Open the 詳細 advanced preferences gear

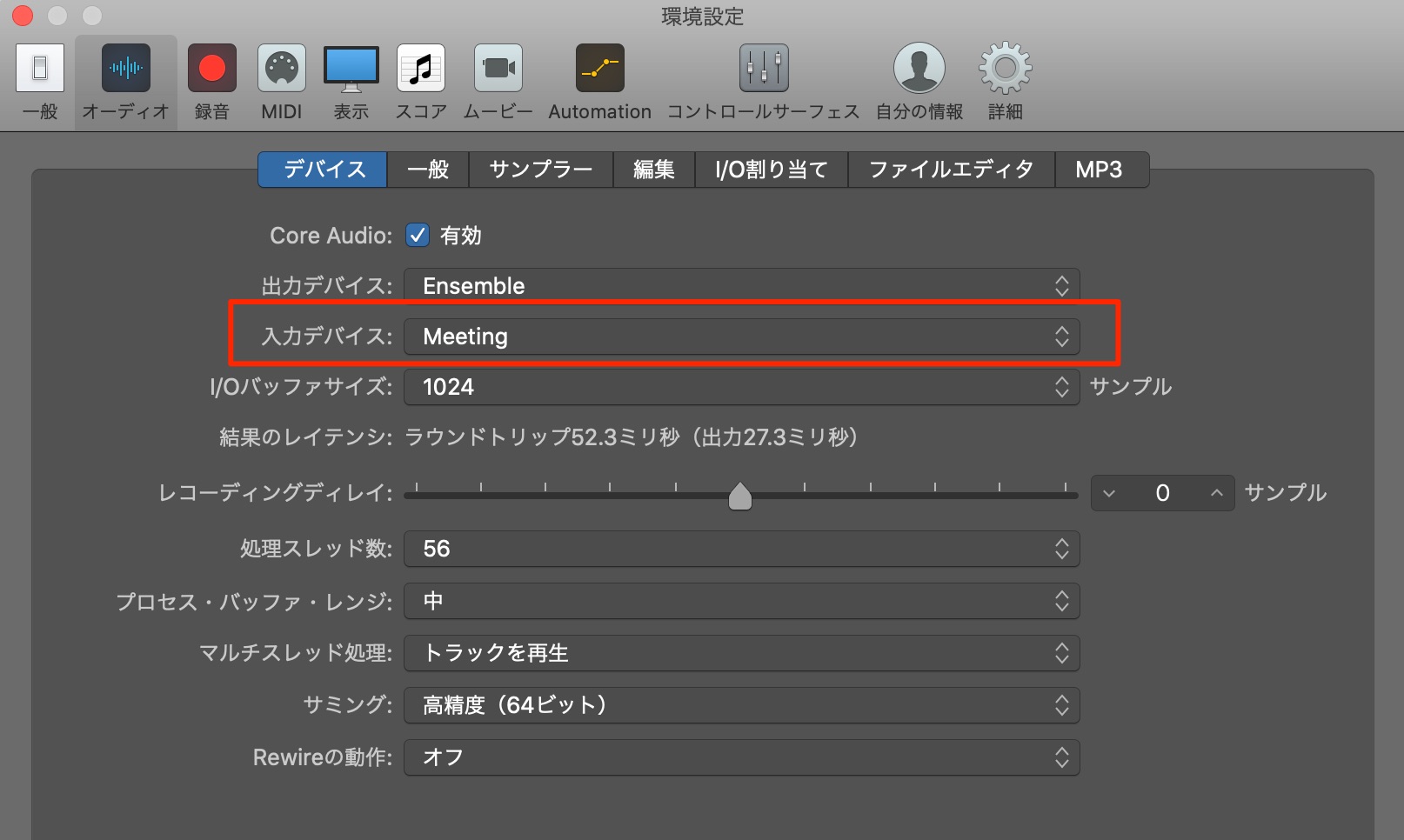point(1006,83)
